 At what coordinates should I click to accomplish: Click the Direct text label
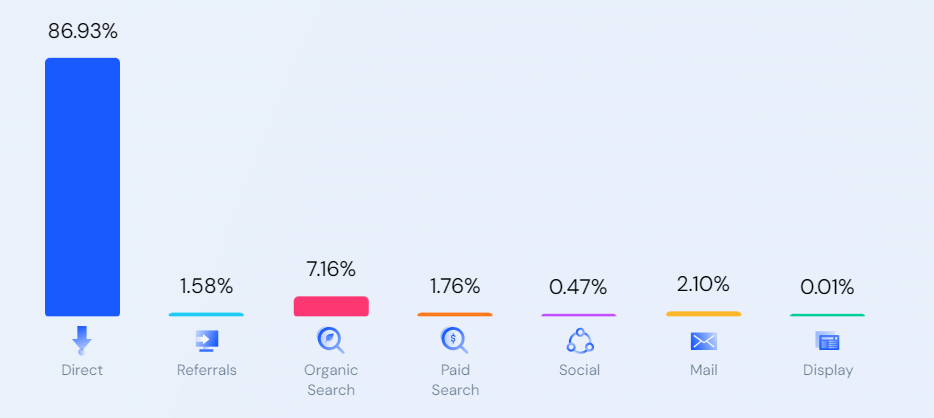[x=82, y=370]
